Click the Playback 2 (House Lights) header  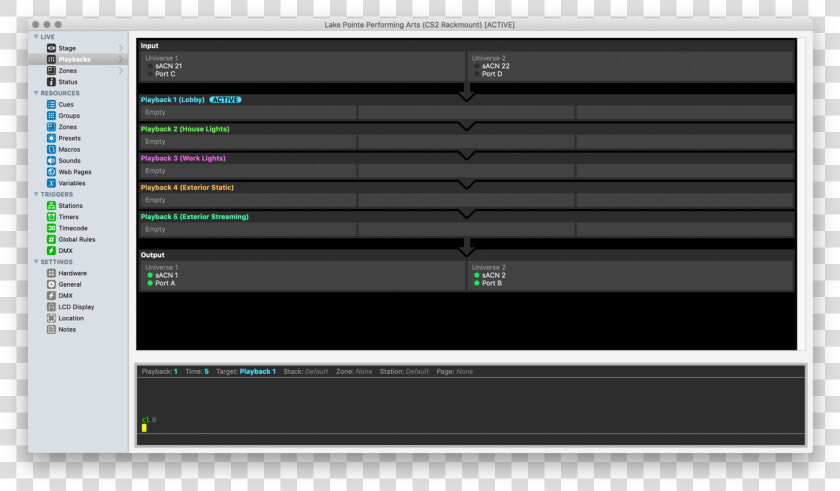[x=185, y=129]
